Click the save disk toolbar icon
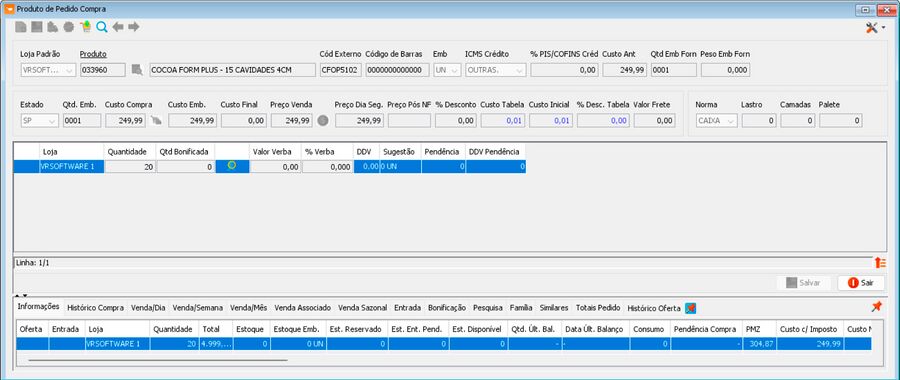 coord(37,27)
